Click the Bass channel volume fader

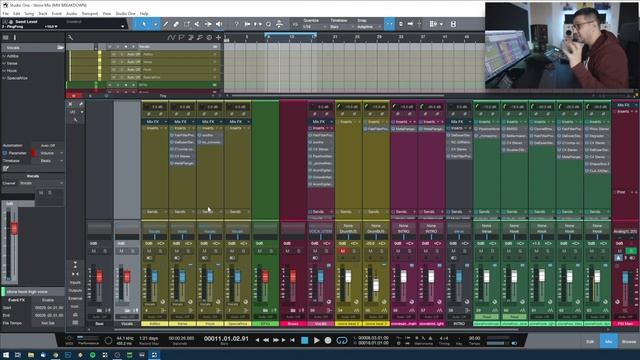point(99,276)
